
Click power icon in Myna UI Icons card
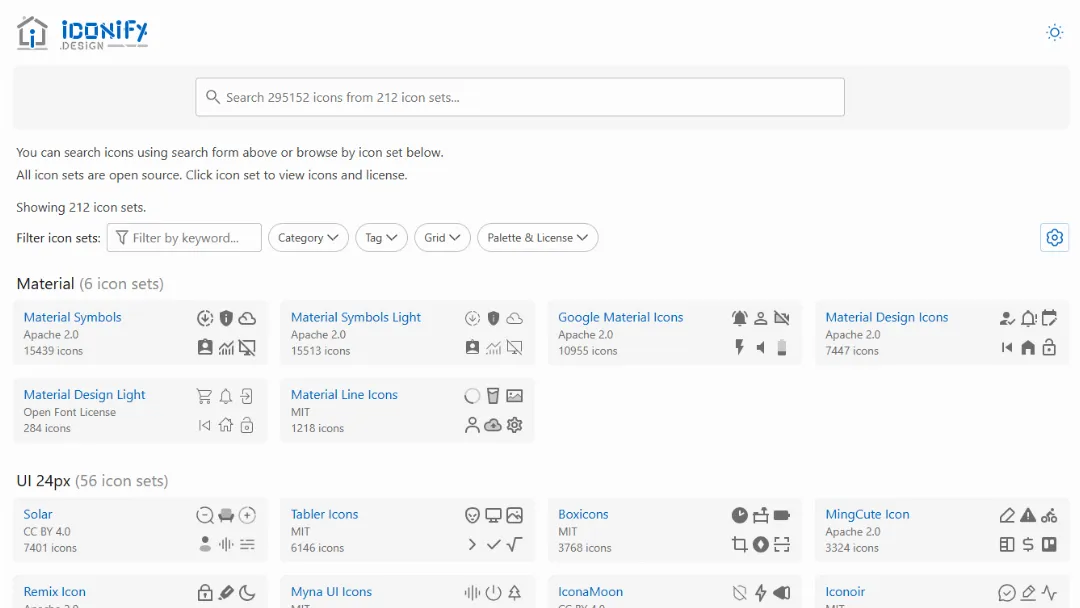click(493, 592)
